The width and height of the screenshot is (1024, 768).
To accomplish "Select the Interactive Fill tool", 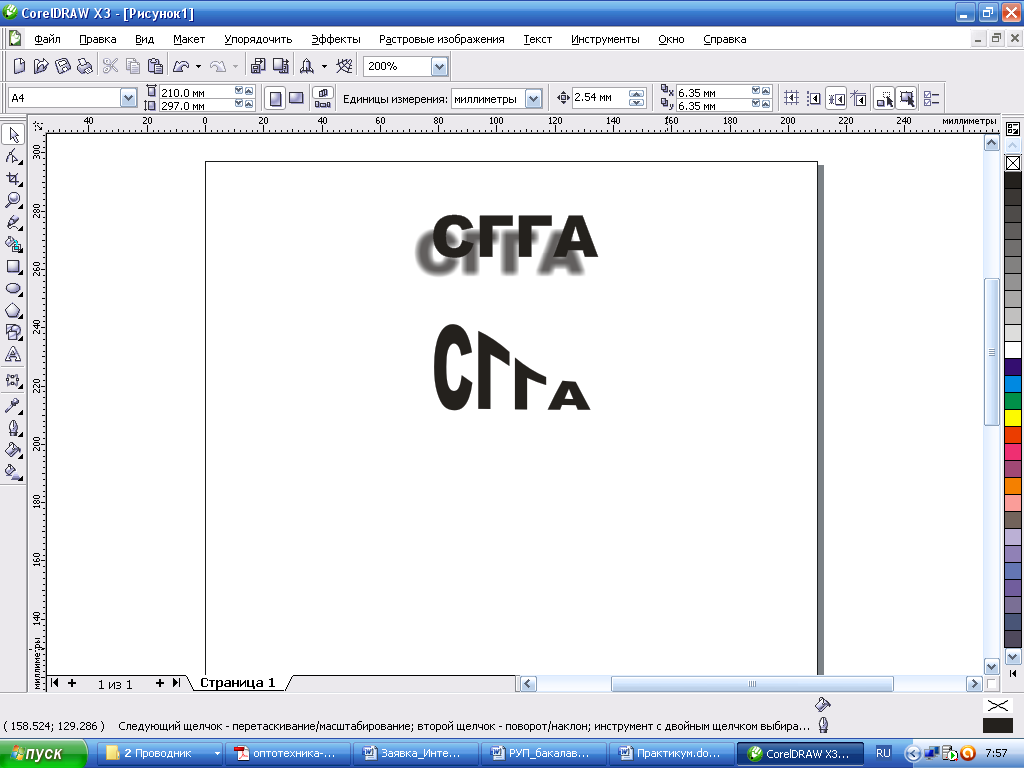I will coord(13,472).
